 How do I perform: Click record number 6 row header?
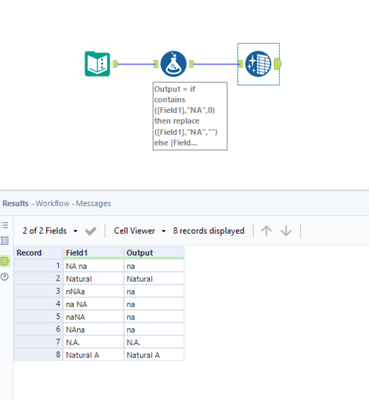coord(38,329)
